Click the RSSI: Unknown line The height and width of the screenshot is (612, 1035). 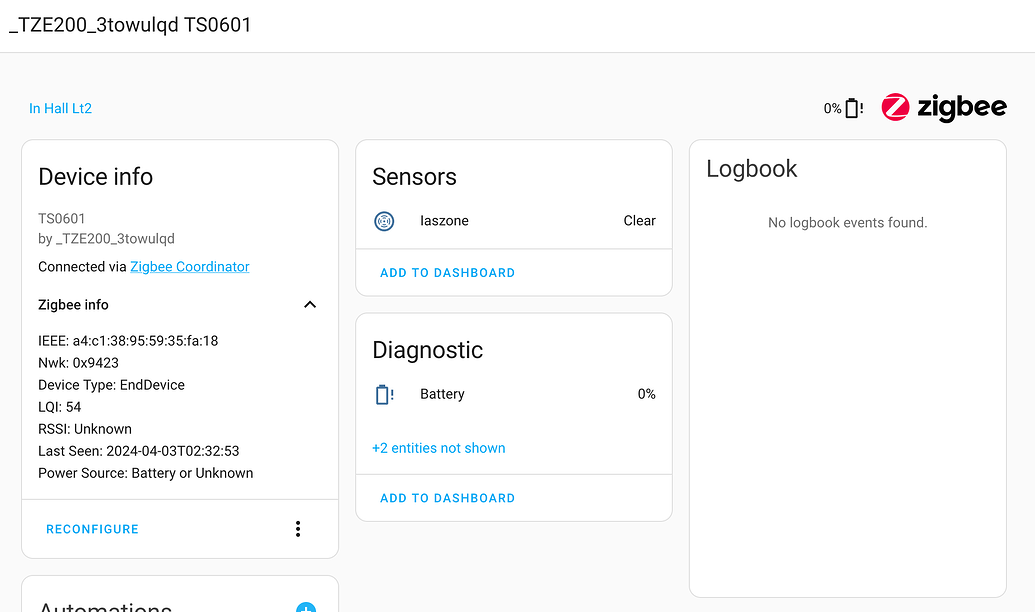pos(85,429)
